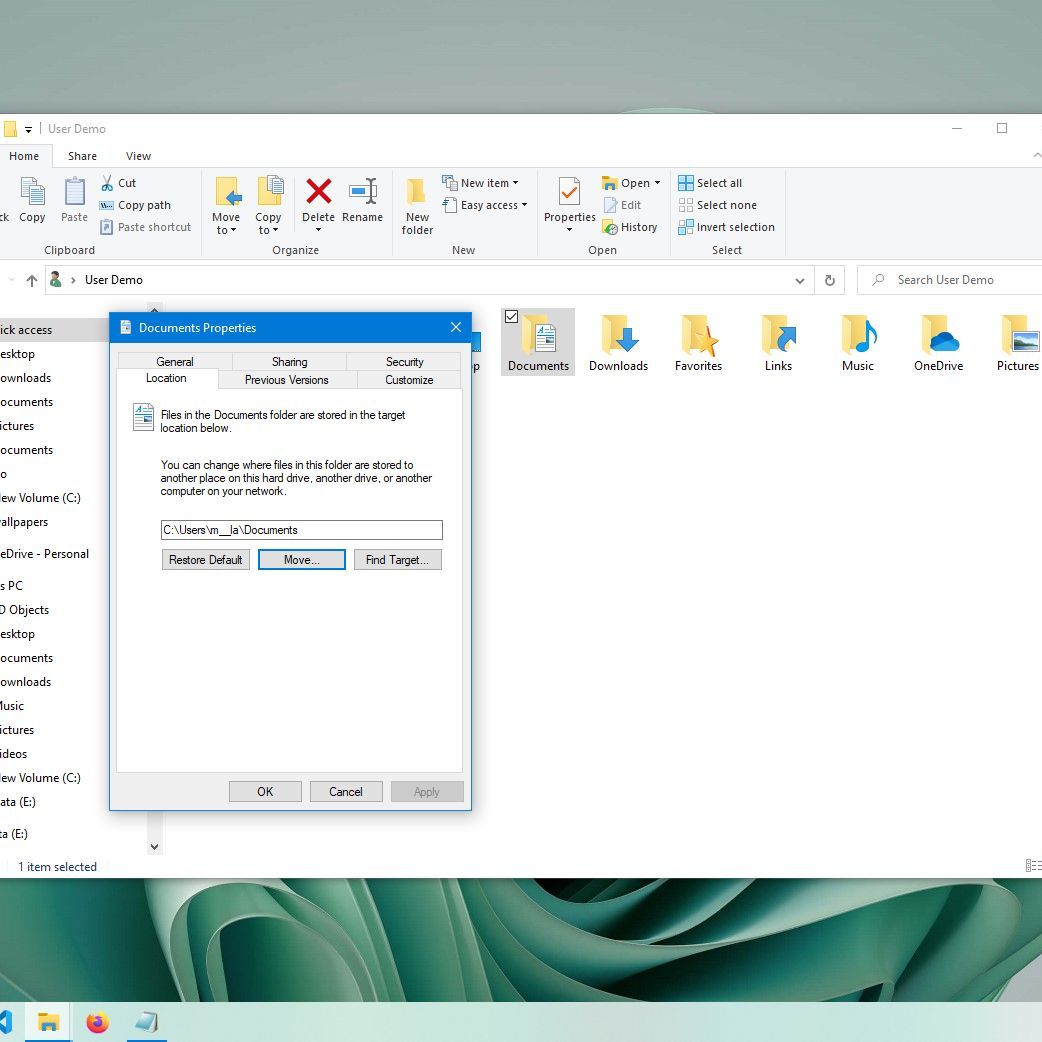Open the Downloads folder icon
The width and height of the screenshot is (1042, 1042).
point(618,336)
